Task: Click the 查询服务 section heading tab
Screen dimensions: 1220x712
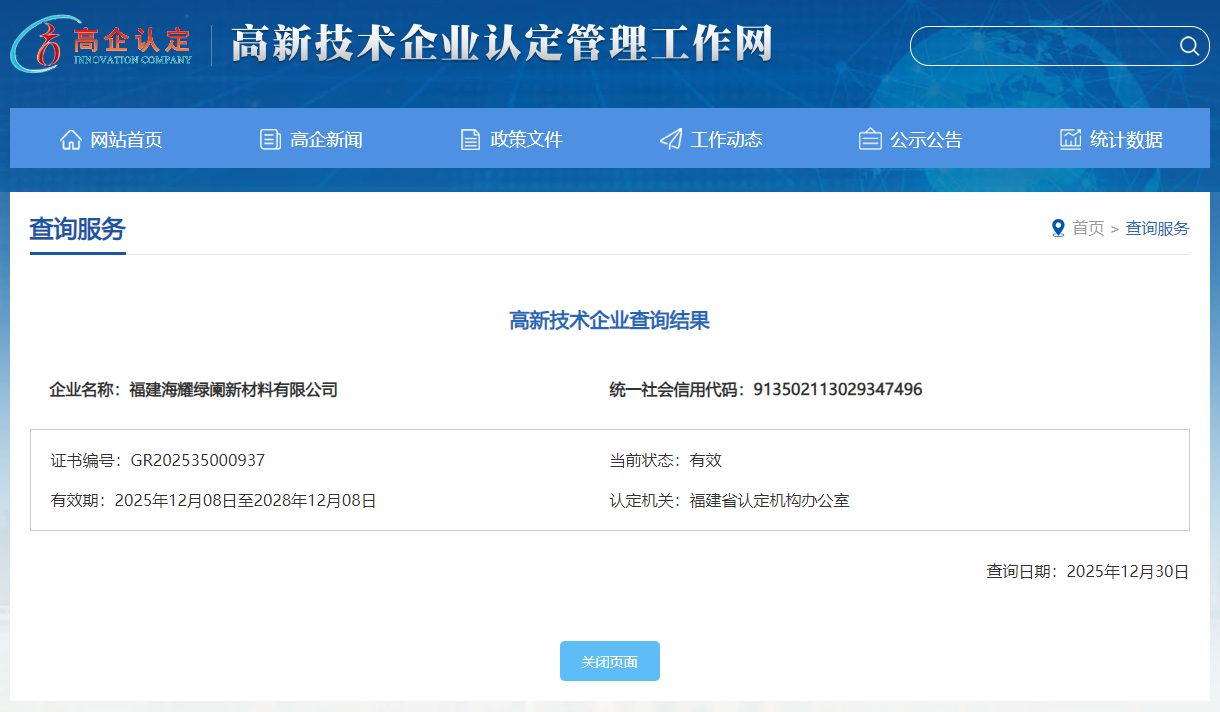Action: click(x=78, y=229)
